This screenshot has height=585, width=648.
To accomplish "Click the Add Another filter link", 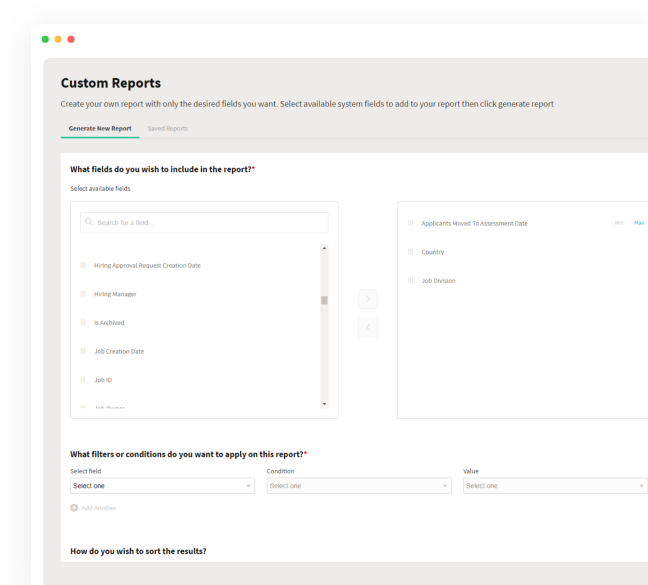I will (99, 508).
